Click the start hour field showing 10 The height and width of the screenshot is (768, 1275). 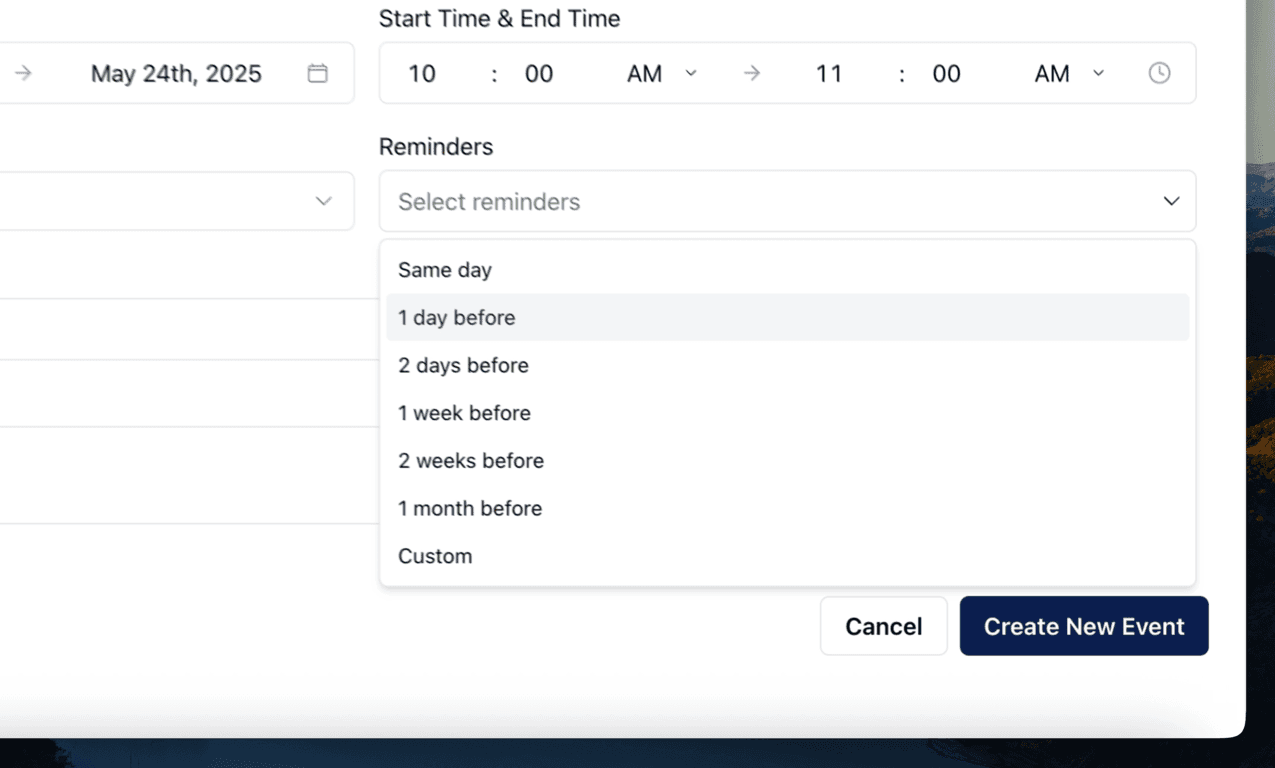(422, 73)
